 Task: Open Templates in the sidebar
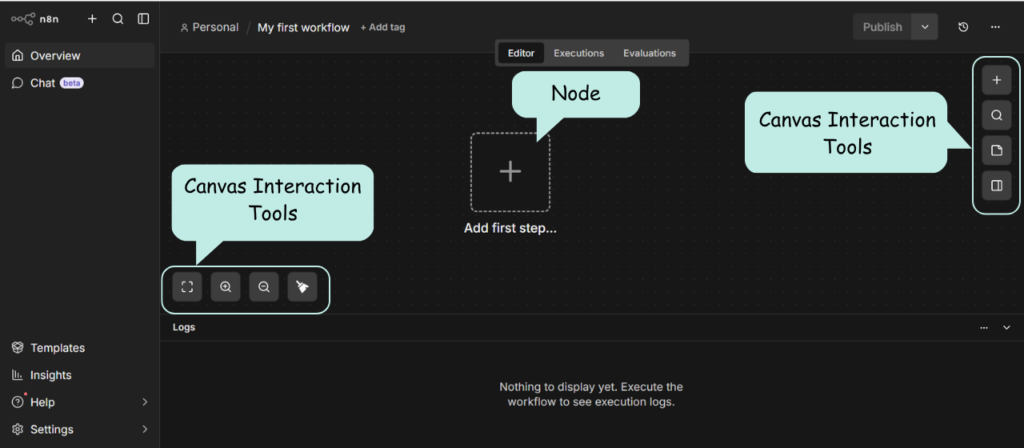coord(57,348)
